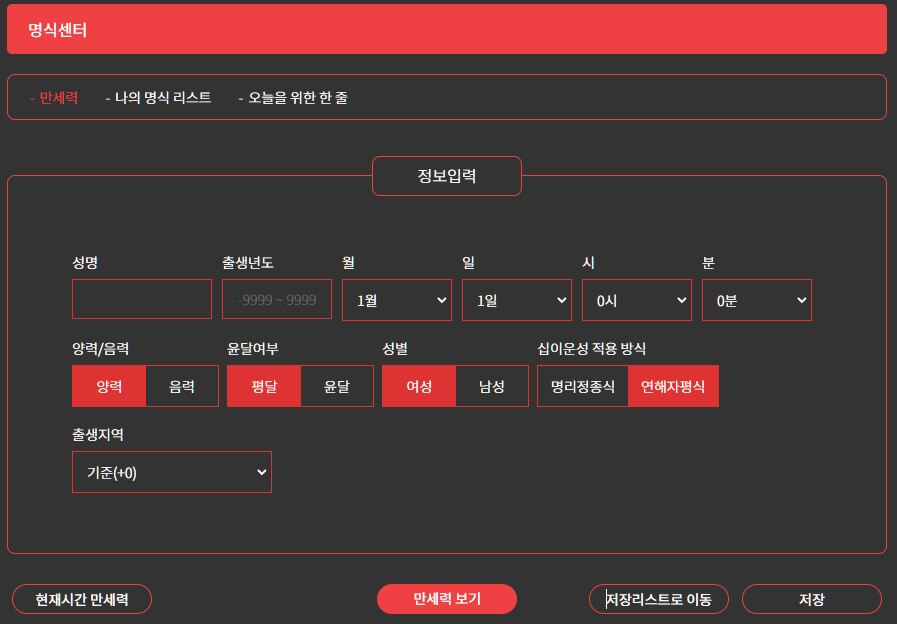Select the 만세력 menu item
This screenshot has width=897, height=624.
pyautogui.click(x=57, y=97)
